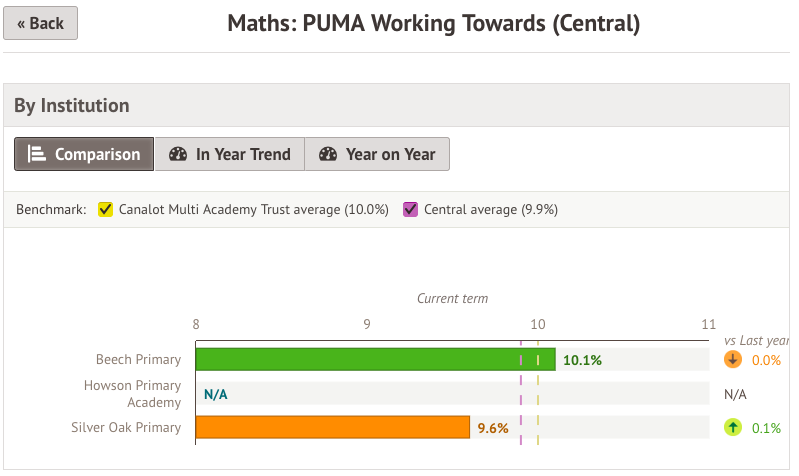Image resolution: width=799 pixels, height=476 pixels.
Task: Click the bar chart icon on Comparison
Action: (37, 154)
